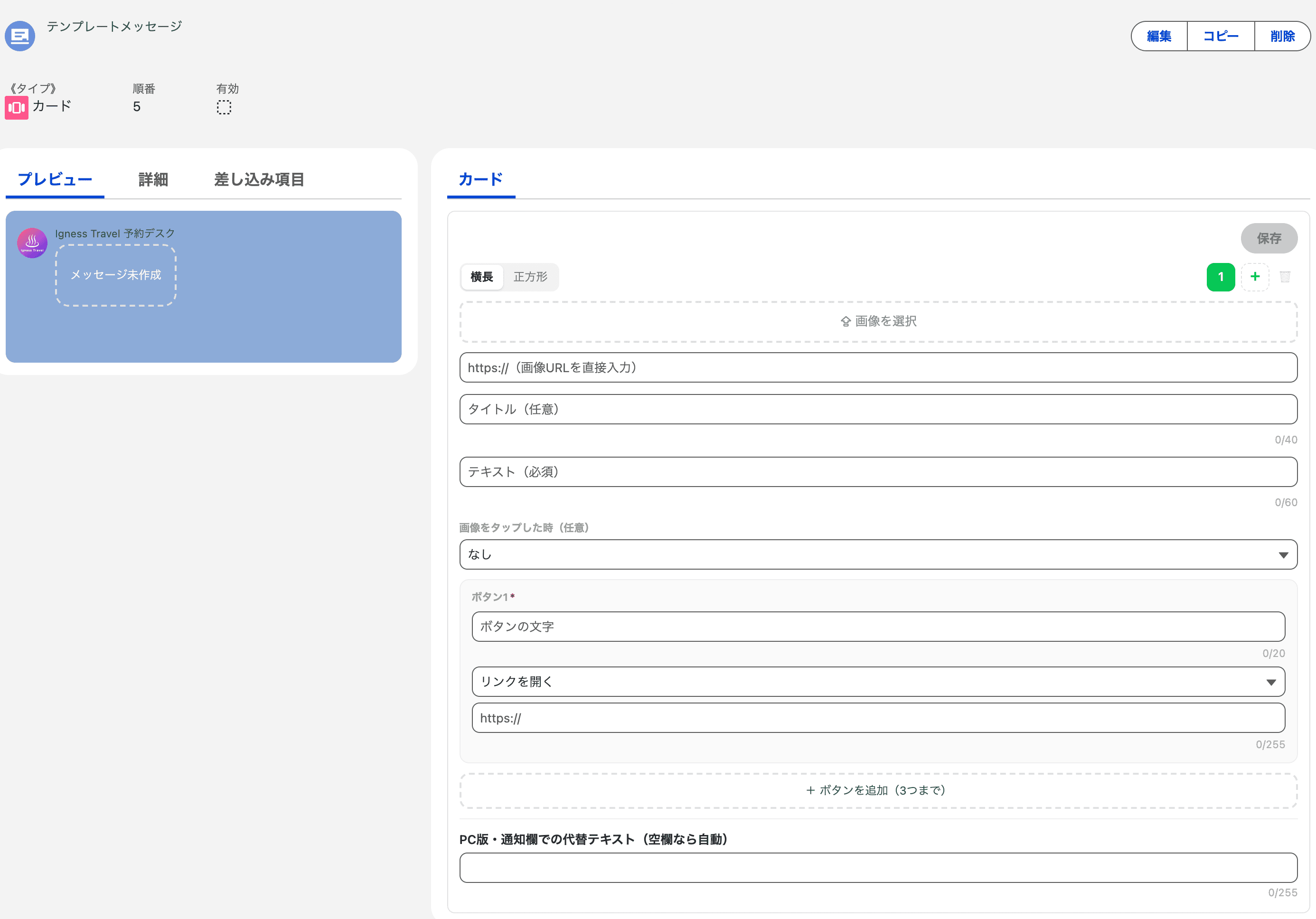Image resolution: width=1316 pixels, height=919 pixels.
Task: Click ボタンを追加 (3つまで) button
Action: [x=878, y=790]
